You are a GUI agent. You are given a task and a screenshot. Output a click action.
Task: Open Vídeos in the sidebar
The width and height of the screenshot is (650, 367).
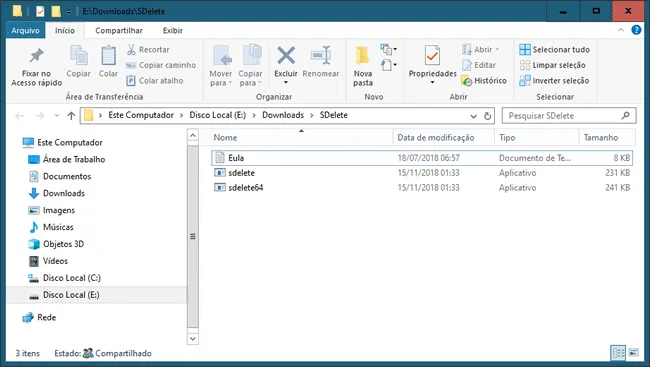pyautogui.click(x=48, y=261)
